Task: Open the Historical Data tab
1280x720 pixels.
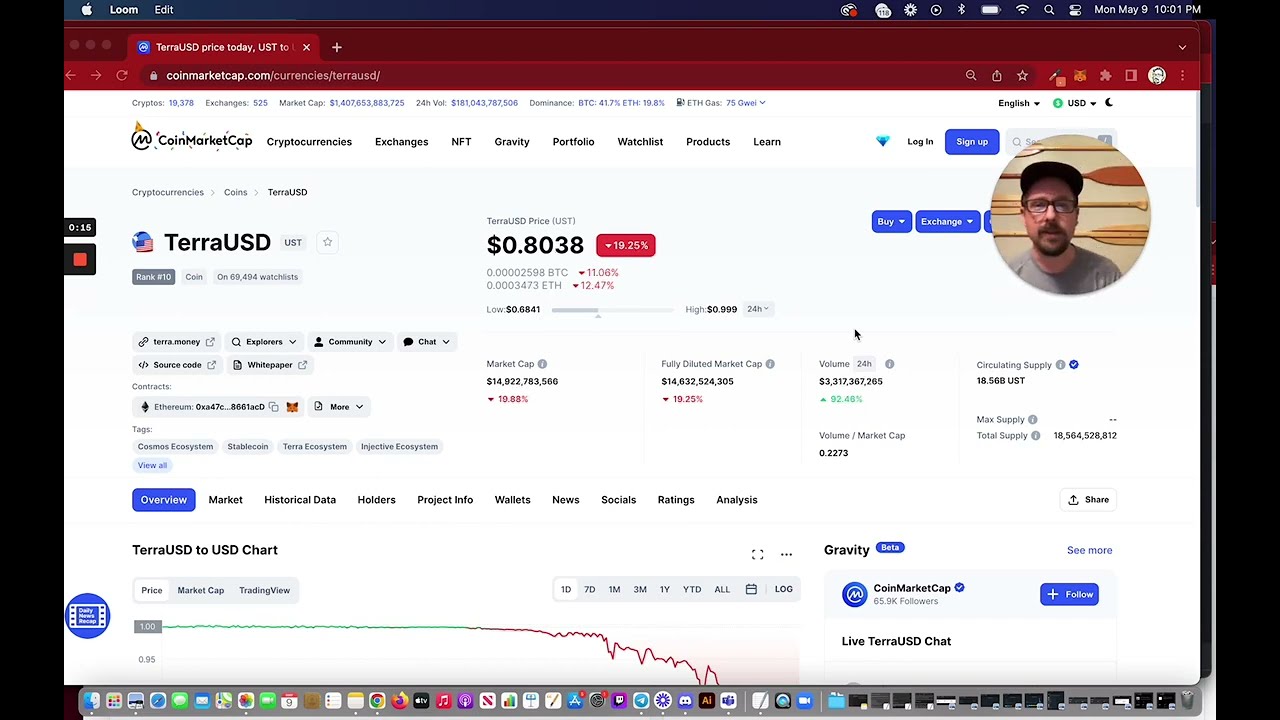Action: [x=300, y=500]
